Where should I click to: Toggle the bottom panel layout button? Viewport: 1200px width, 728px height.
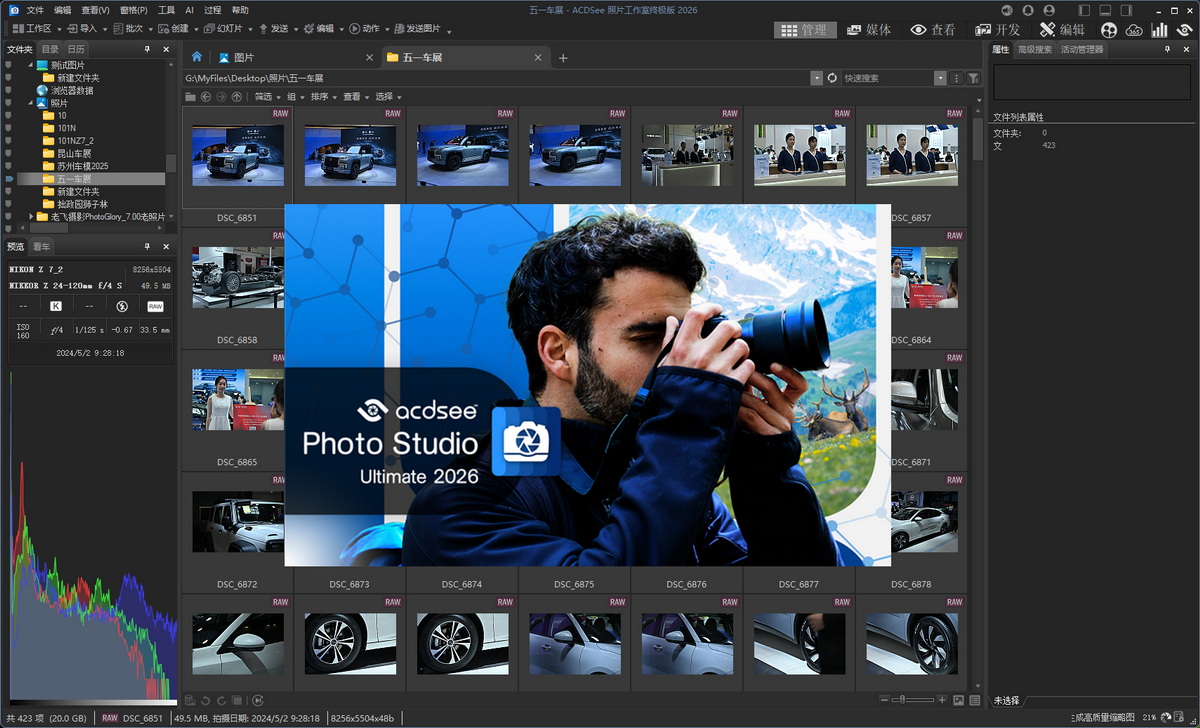1105,9
